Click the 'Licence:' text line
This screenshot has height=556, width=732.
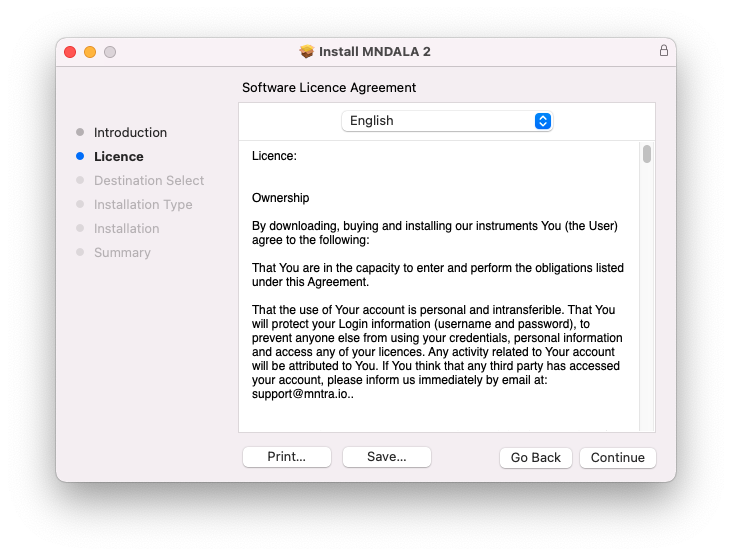274,156
